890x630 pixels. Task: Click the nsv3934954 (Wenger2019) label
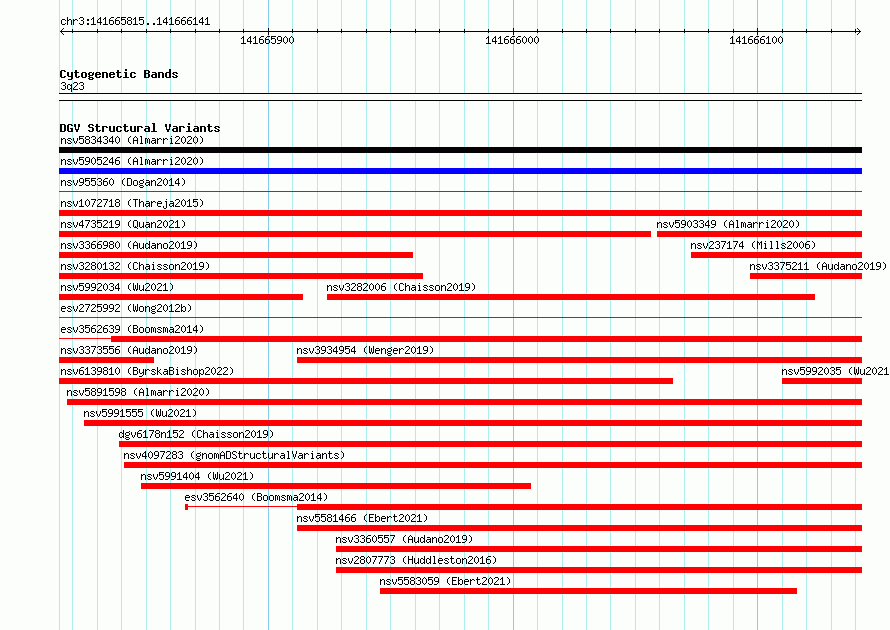click(x=365, y=350)
